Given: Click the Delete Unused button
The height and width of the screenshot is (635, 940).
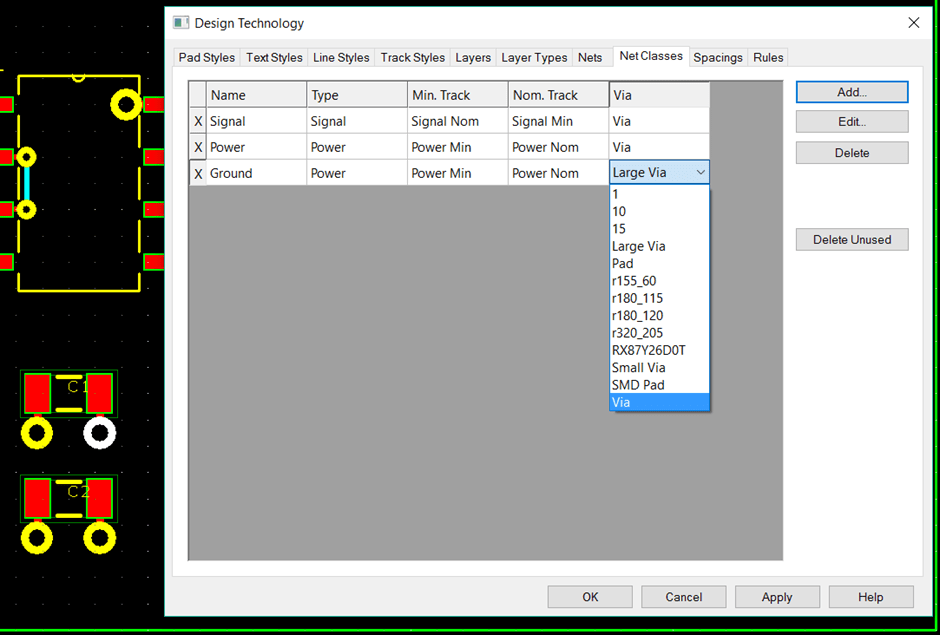Looking at the screenshot, I should coord(852,240).
